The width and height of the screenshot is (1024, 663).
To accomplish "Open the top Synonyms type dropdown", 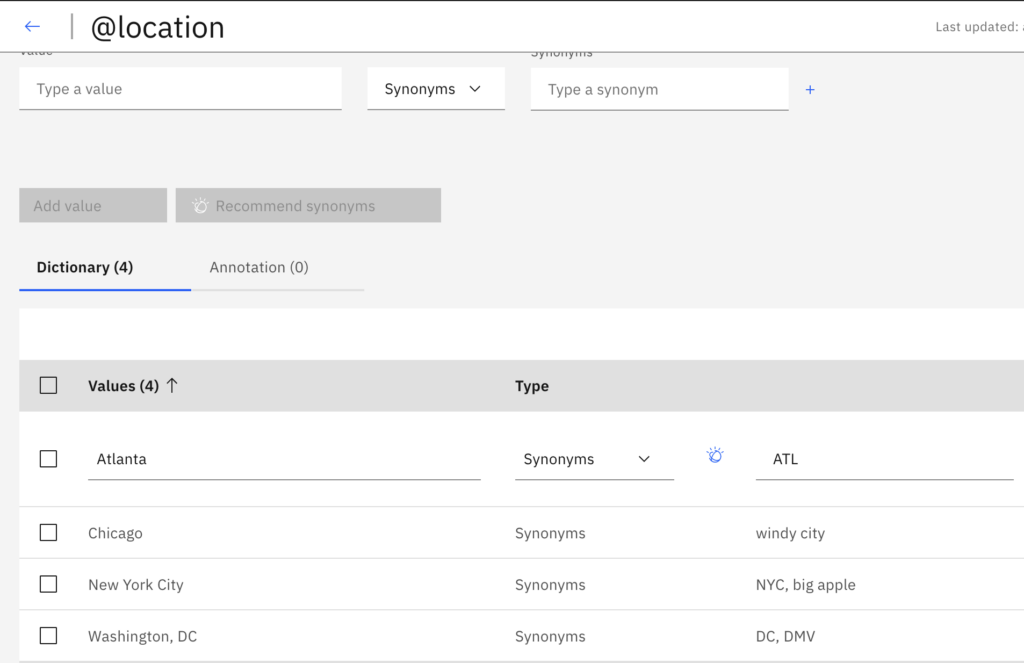I will pyautogui.click(x=435, y=89).
